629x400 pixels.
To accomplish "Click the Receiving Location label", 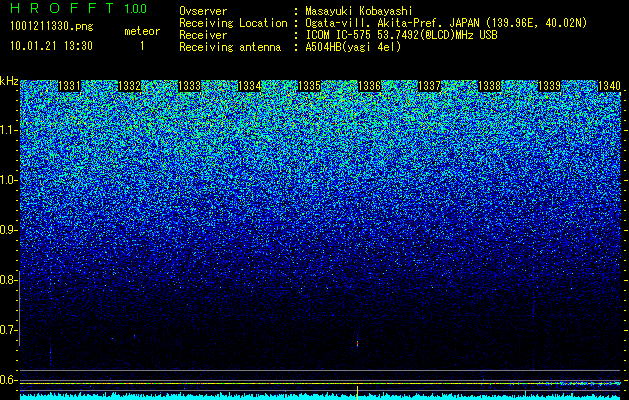I will (233, 23).
